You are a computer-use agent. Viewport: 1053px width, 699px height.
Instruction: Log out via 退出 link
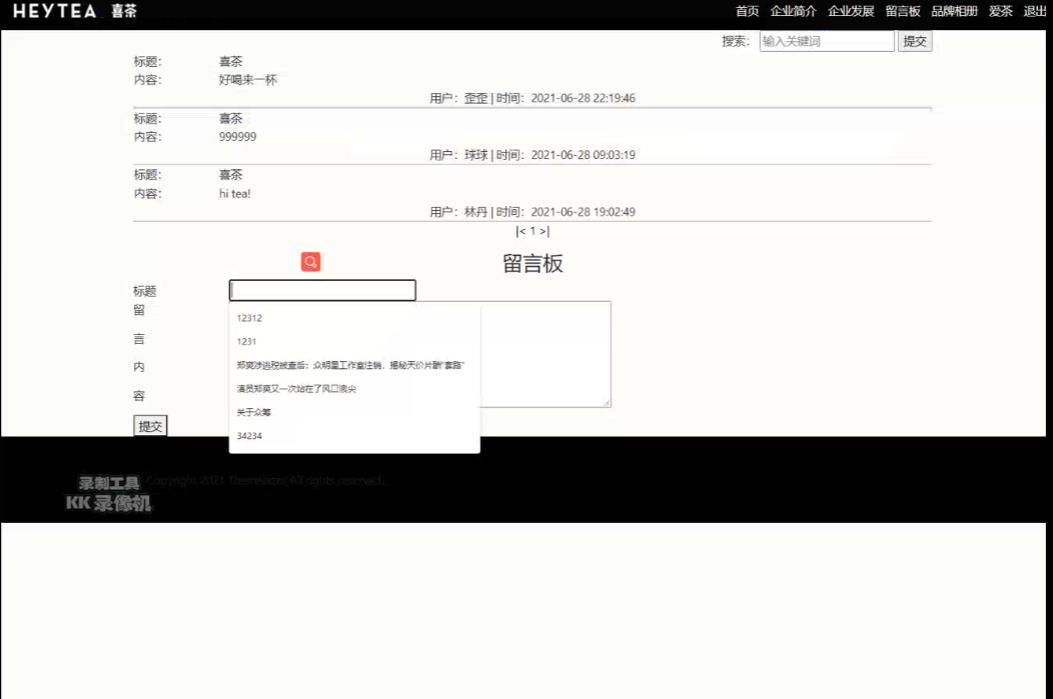click(1035, 11)
